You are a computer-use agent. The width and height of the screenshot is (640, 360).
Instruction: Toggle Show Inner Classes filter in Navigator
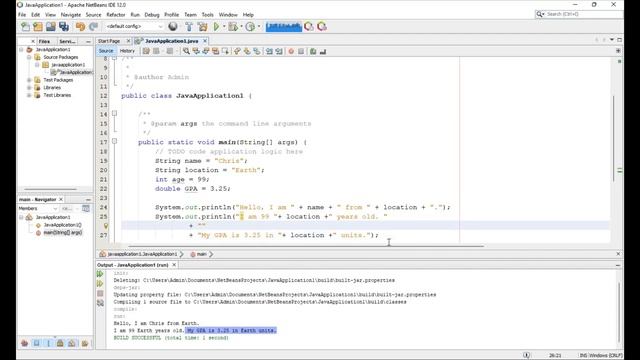(72, 343)
